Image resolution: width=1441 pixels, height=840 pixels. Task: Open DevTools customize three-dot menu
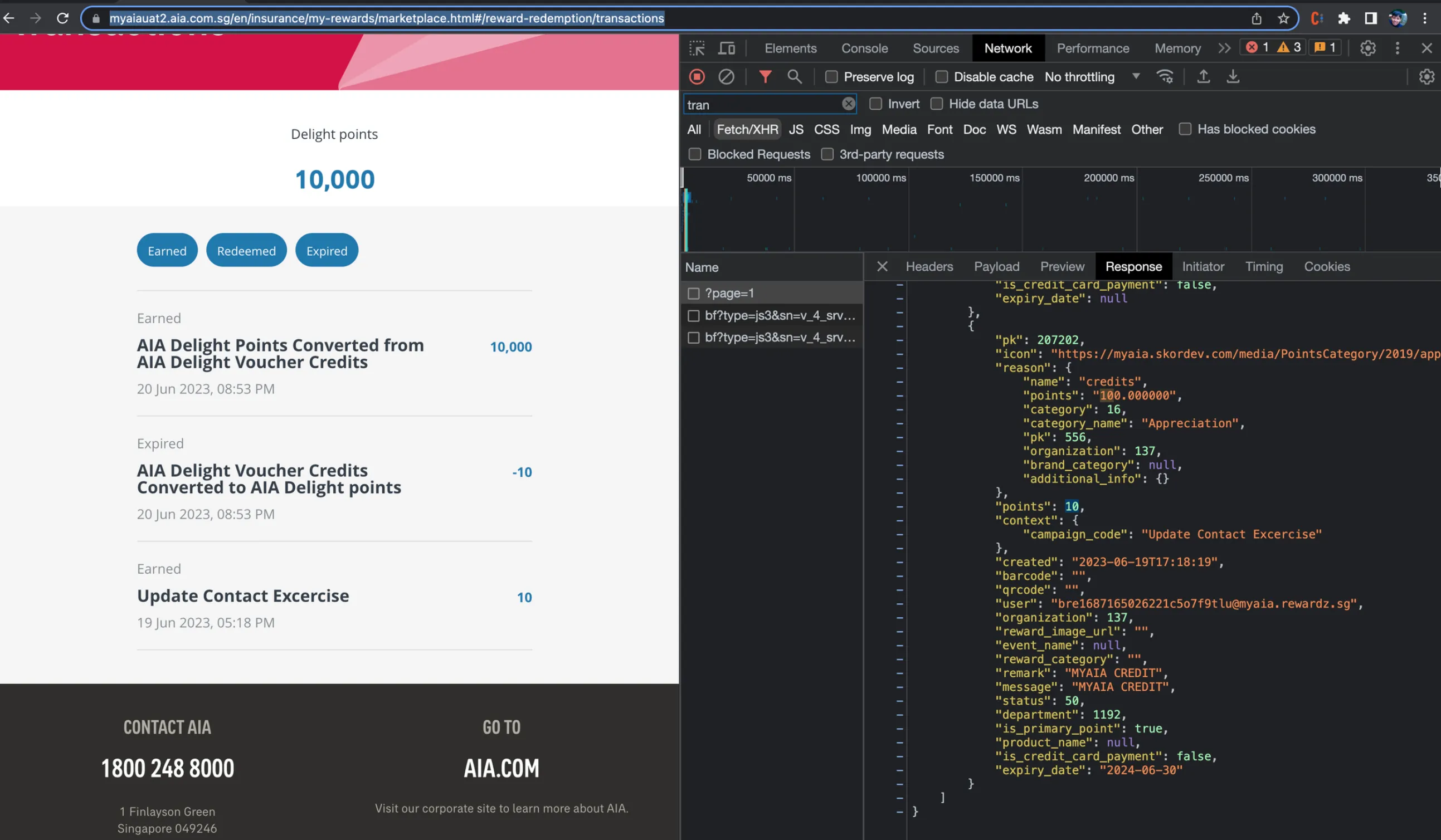[1397, 48]
